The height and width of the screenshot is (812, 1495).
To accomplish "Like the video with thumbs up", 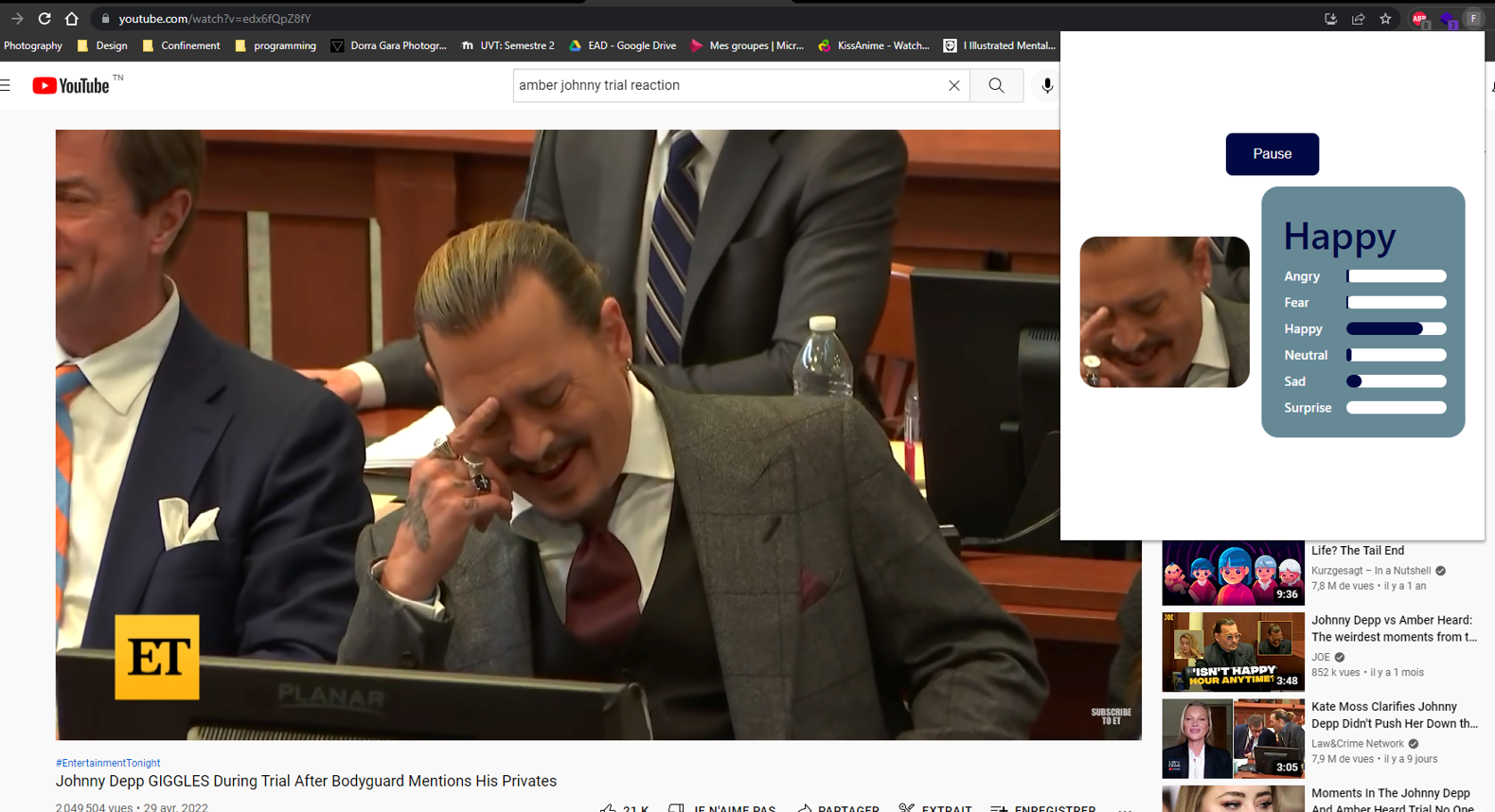I will click(x=609, y=808).
